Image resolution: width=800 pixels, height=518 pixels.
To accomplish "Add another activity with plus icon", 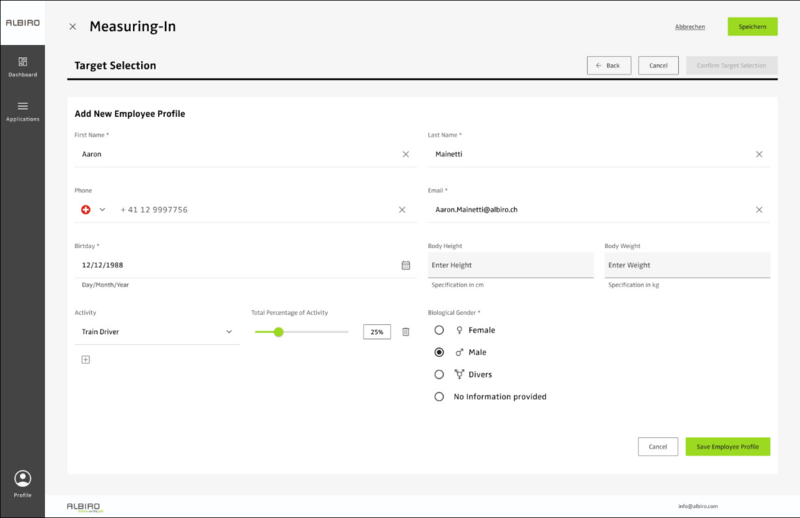I will [x=85, y=360].
